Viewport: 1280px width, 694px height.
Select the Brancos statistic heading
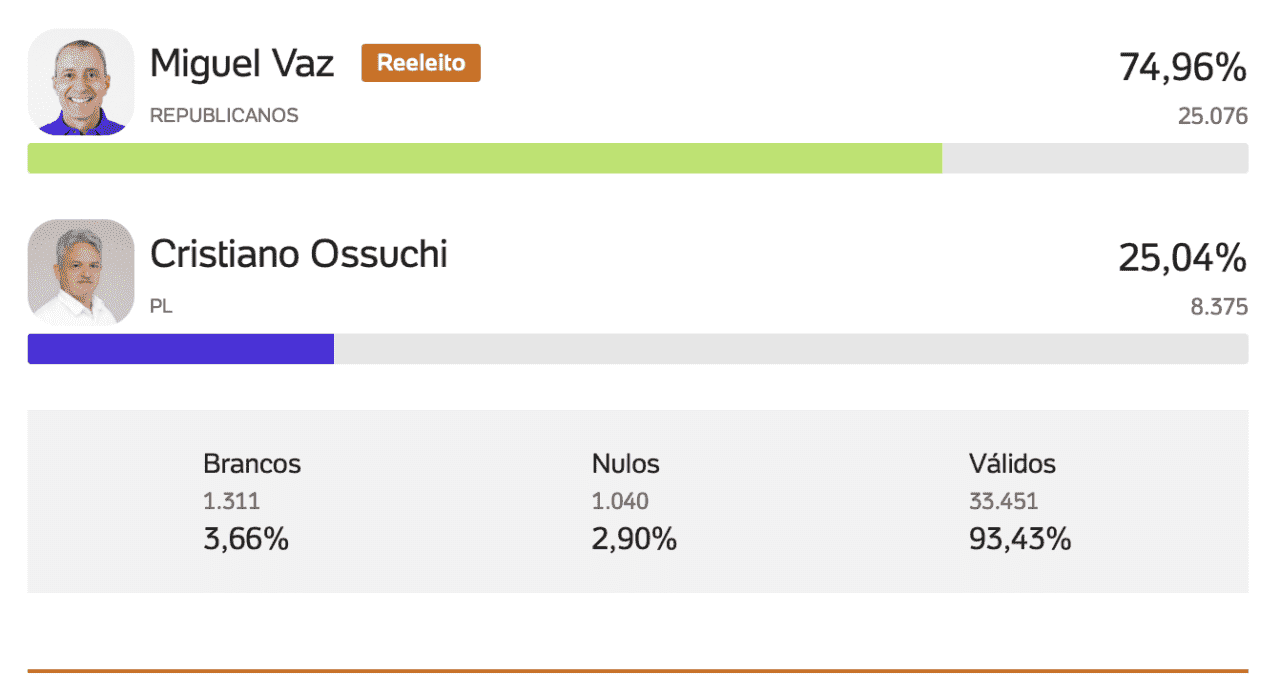(x=252, y=464)
